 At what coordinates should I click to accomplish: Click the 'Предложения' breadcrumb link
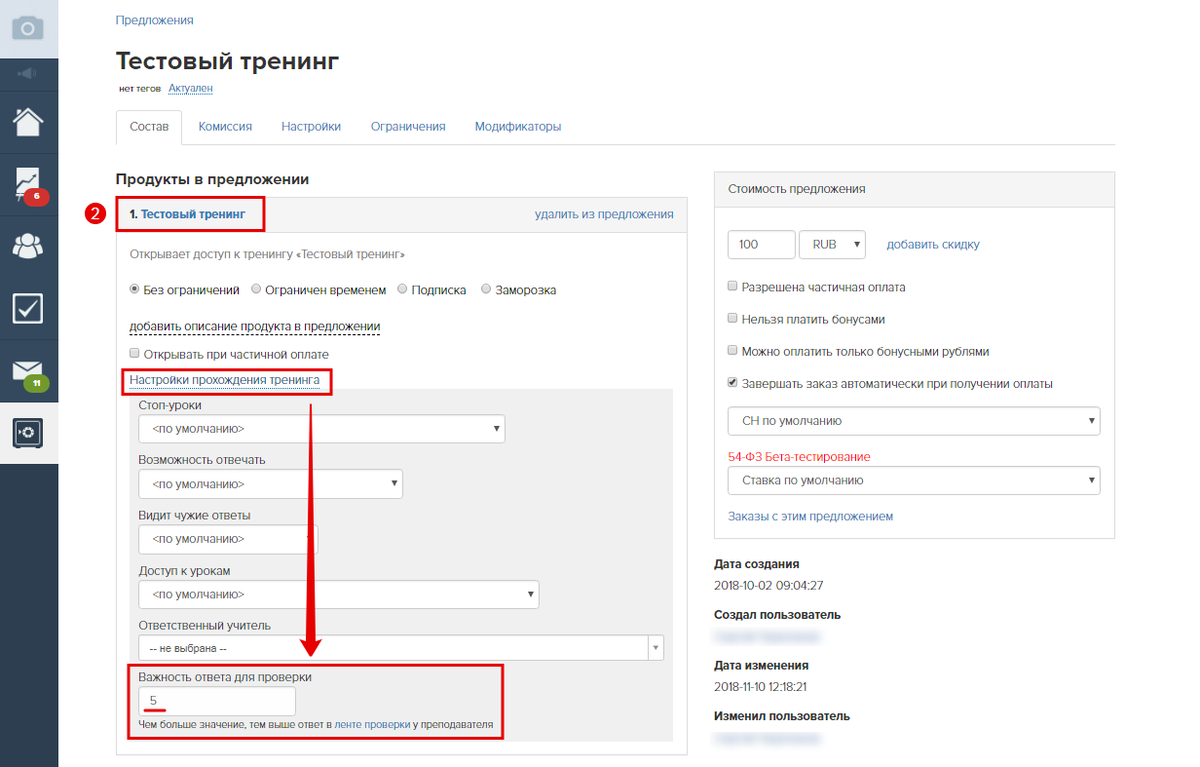tap(155, 20)
